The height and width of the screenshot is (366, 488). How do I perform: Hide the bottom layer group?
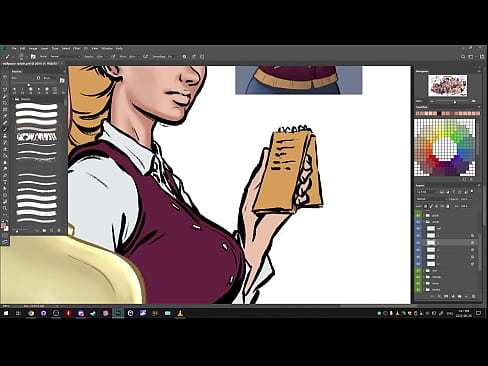[x=418, y=290]
